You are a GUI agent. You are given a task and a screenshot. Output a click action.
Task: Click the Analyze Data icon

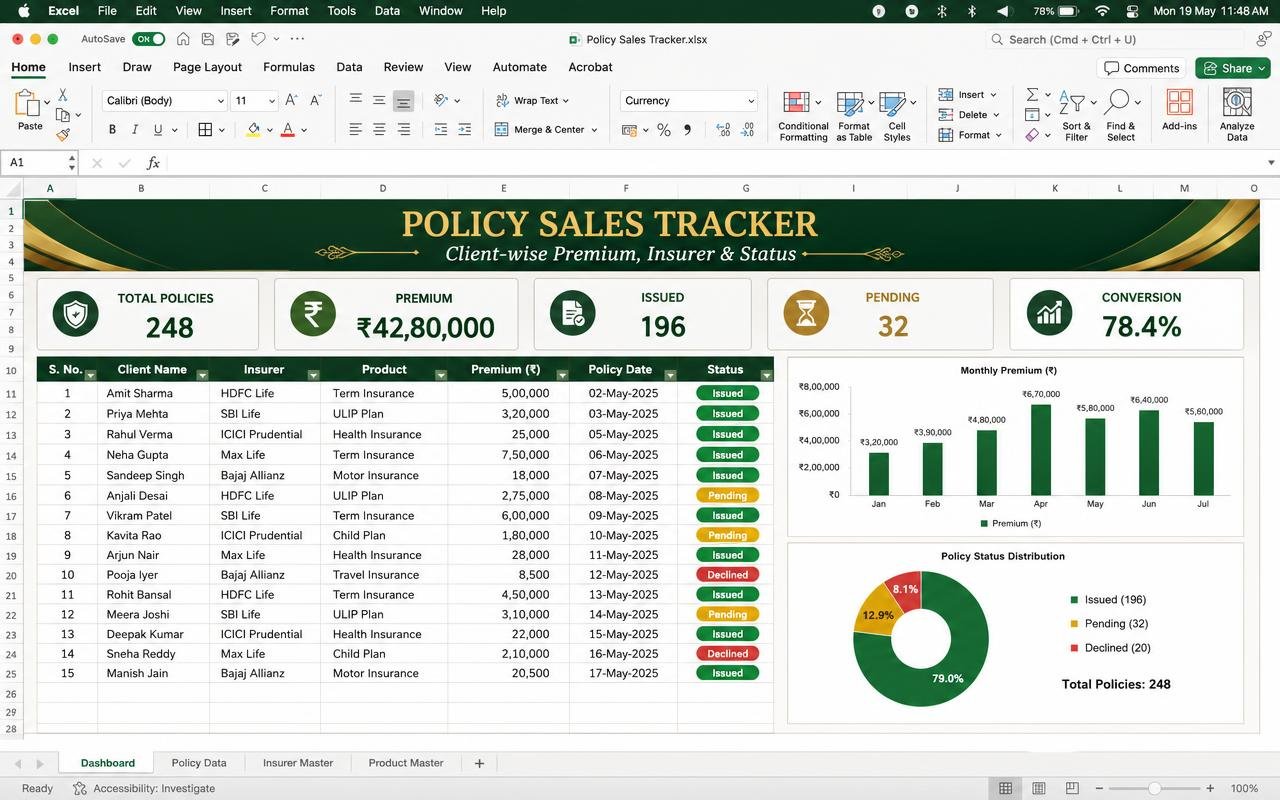pyautogui.click(x=1237, y=103)
